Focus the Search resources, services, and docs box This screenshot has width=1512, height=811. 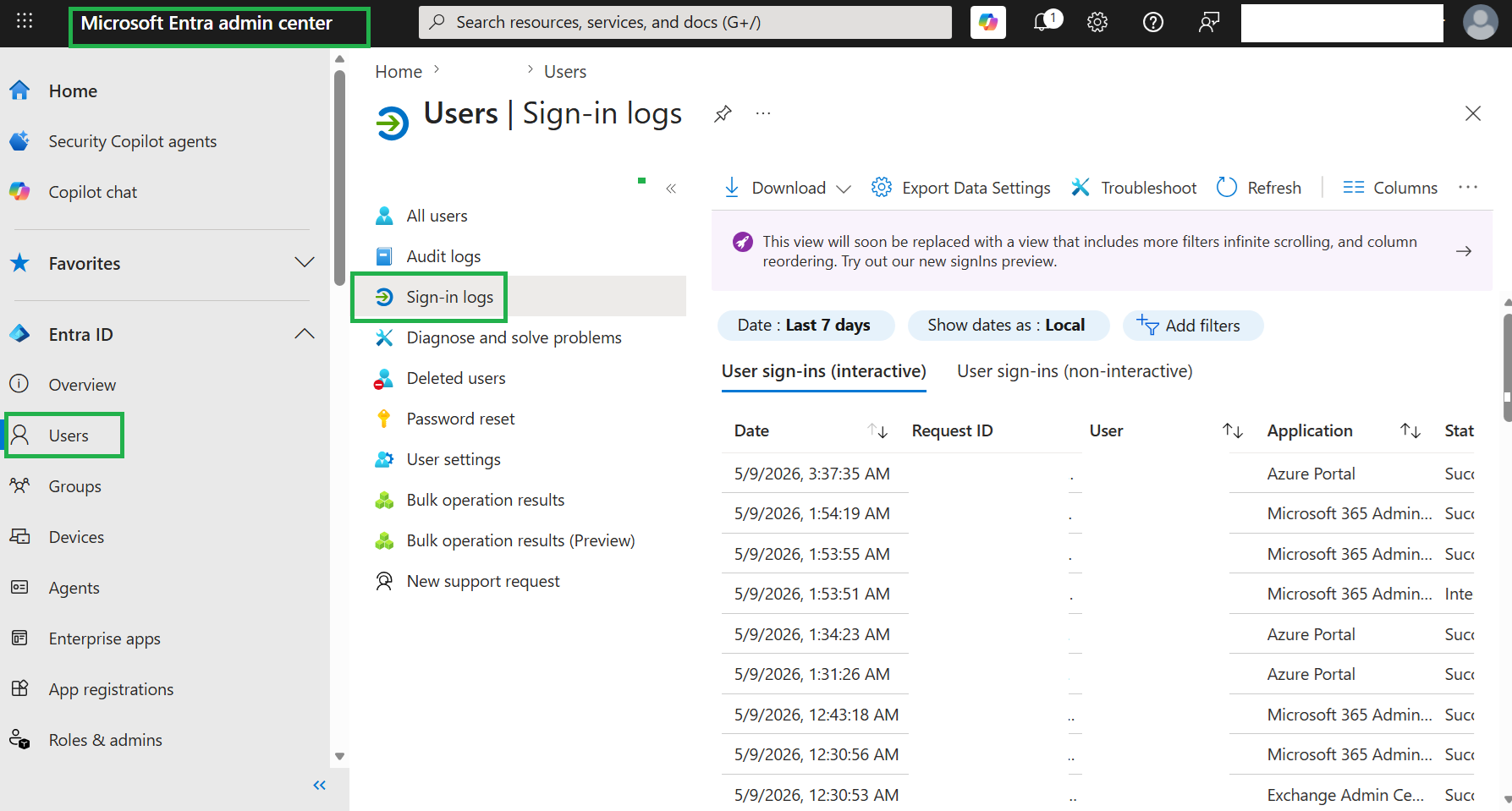[685, 23]
